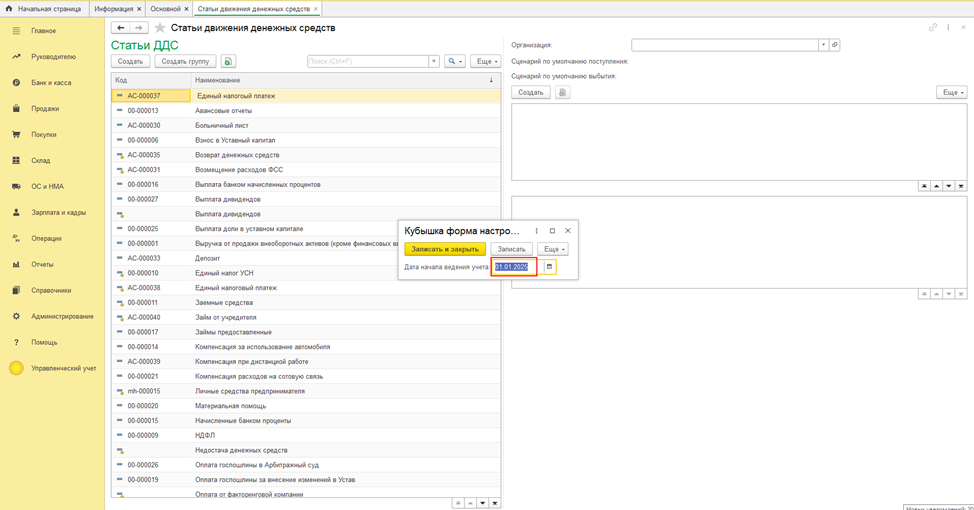Select Статьи движения денежных средств tab
Image resolution: width=974 pixels, height=510 pixels.
coord(253,9)
